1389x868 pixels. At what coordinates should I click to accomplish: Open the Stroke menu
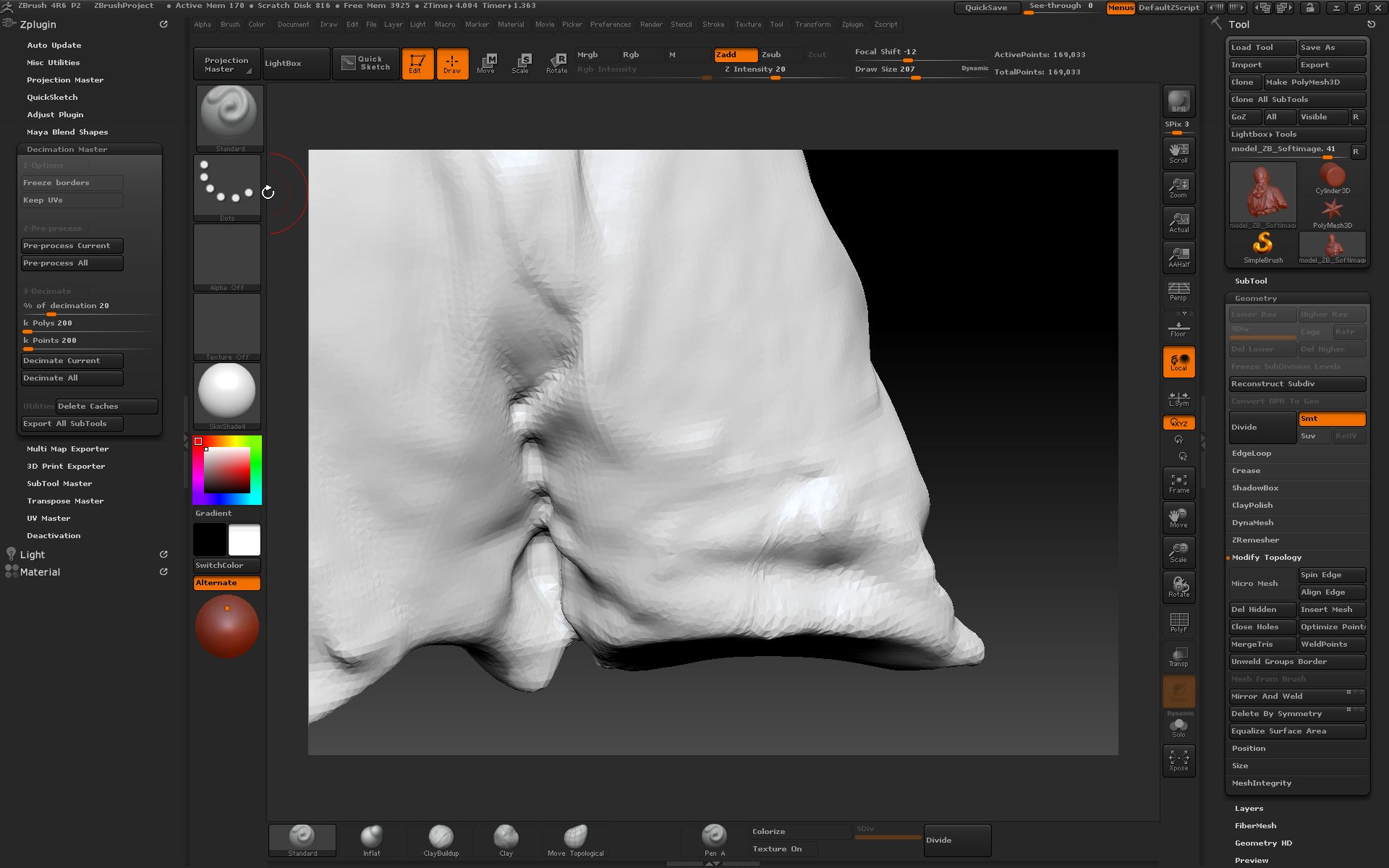(x=713, y=25)
